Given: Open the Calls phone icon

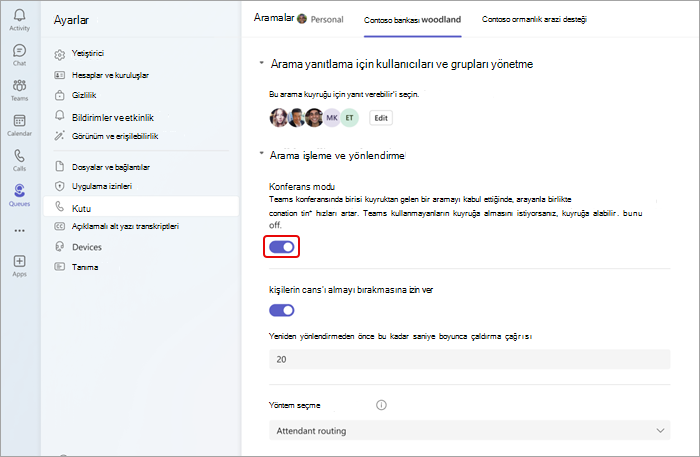Looking at the screenshot, I should [x=19, y=156].
